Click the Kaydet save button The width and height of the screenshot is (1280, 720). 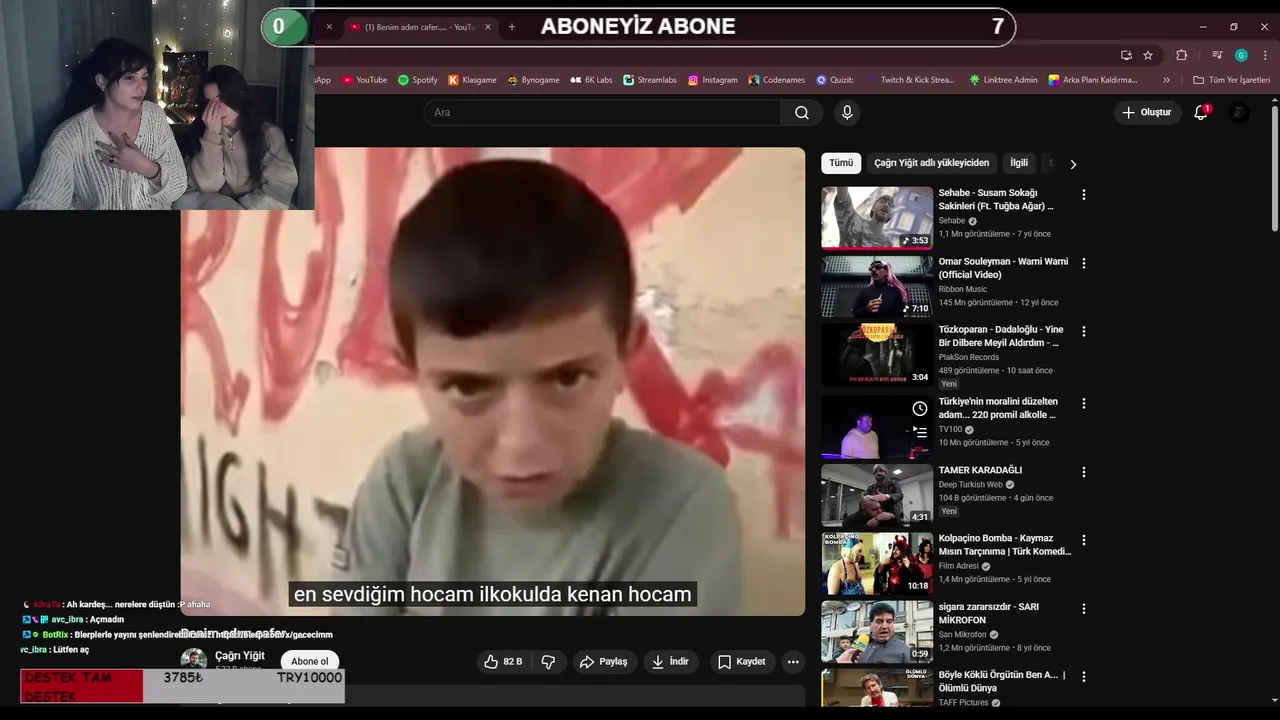(x=741, y=661)
